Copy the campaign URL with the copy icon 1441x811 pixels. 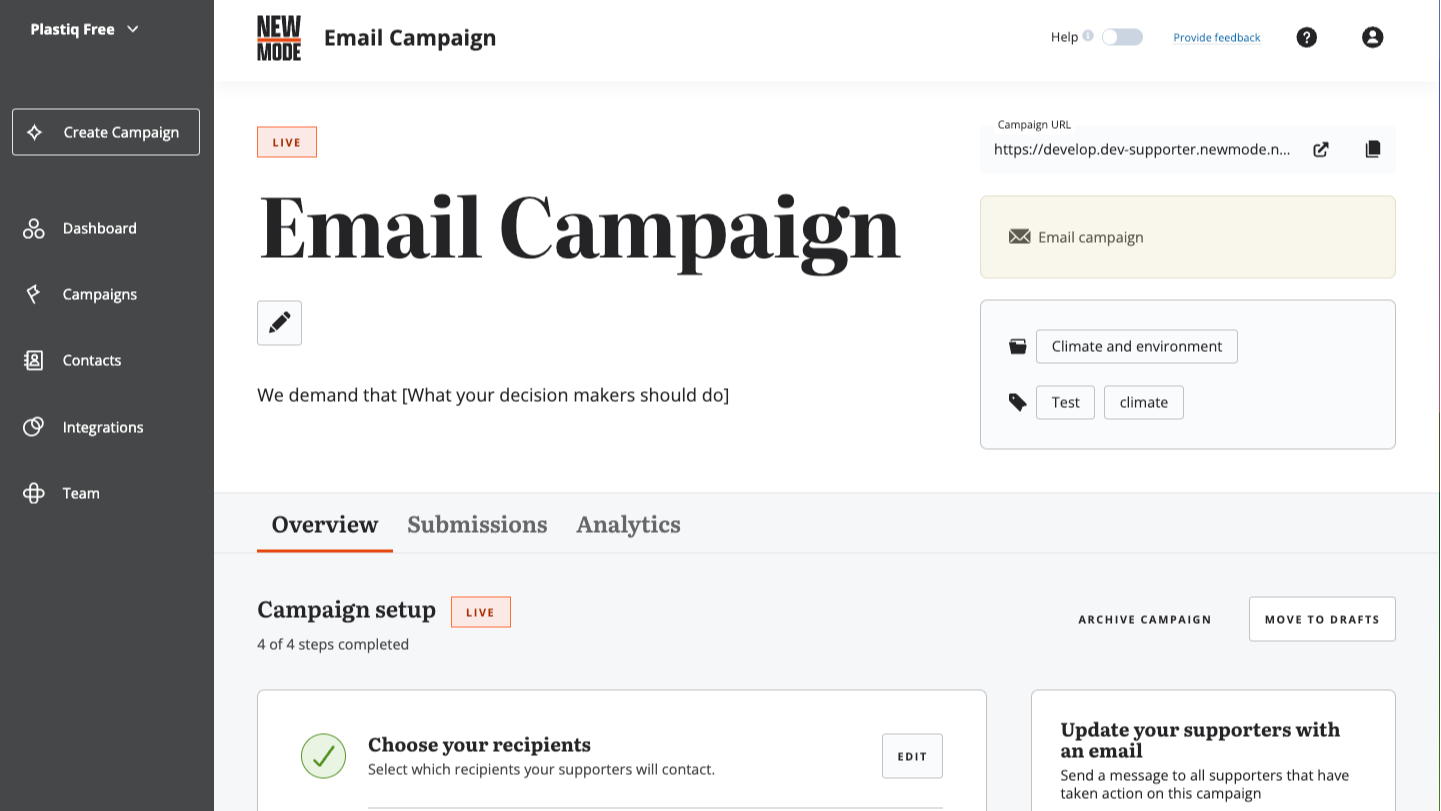tap(1373, 150)
